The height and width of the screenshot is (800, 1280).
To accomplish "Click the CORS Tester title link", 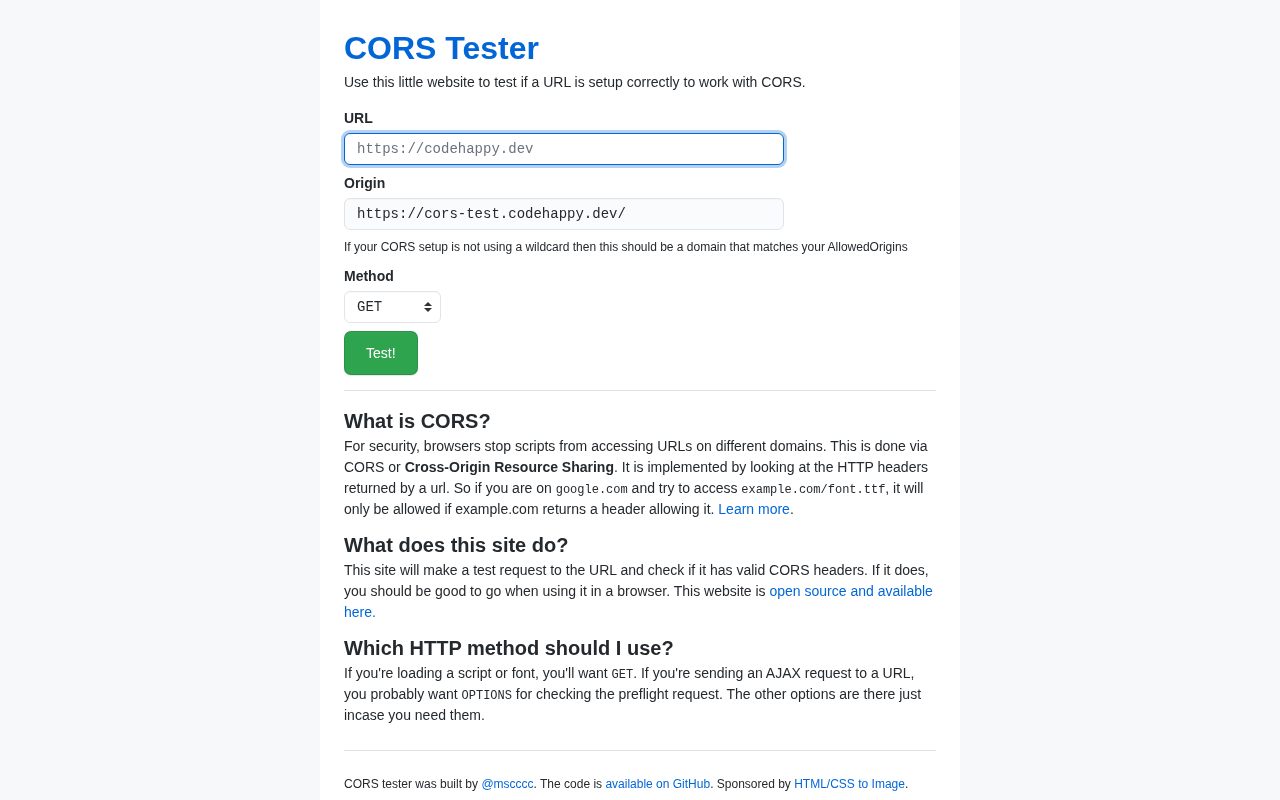I will [441, 48].
